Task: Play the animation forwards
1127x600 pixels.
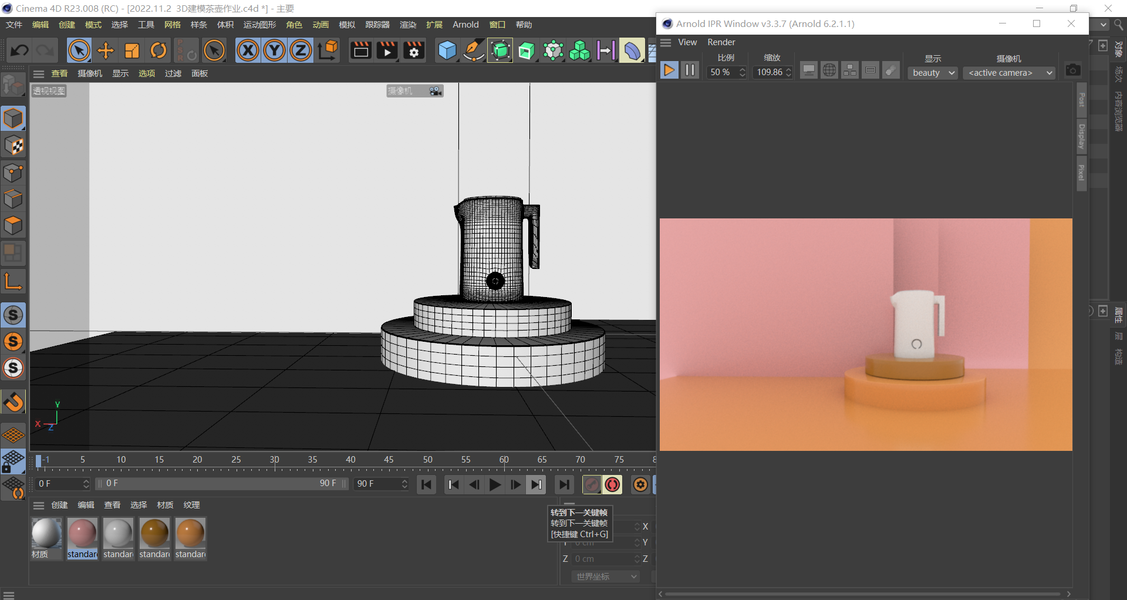Action: [495, 484]
